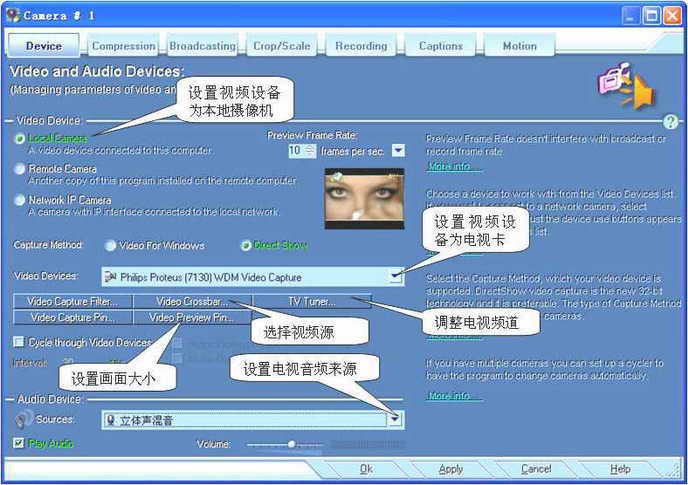Toggle the Play Audio checkbox
This screenshot has height=485, width=688.
[19, 443]
